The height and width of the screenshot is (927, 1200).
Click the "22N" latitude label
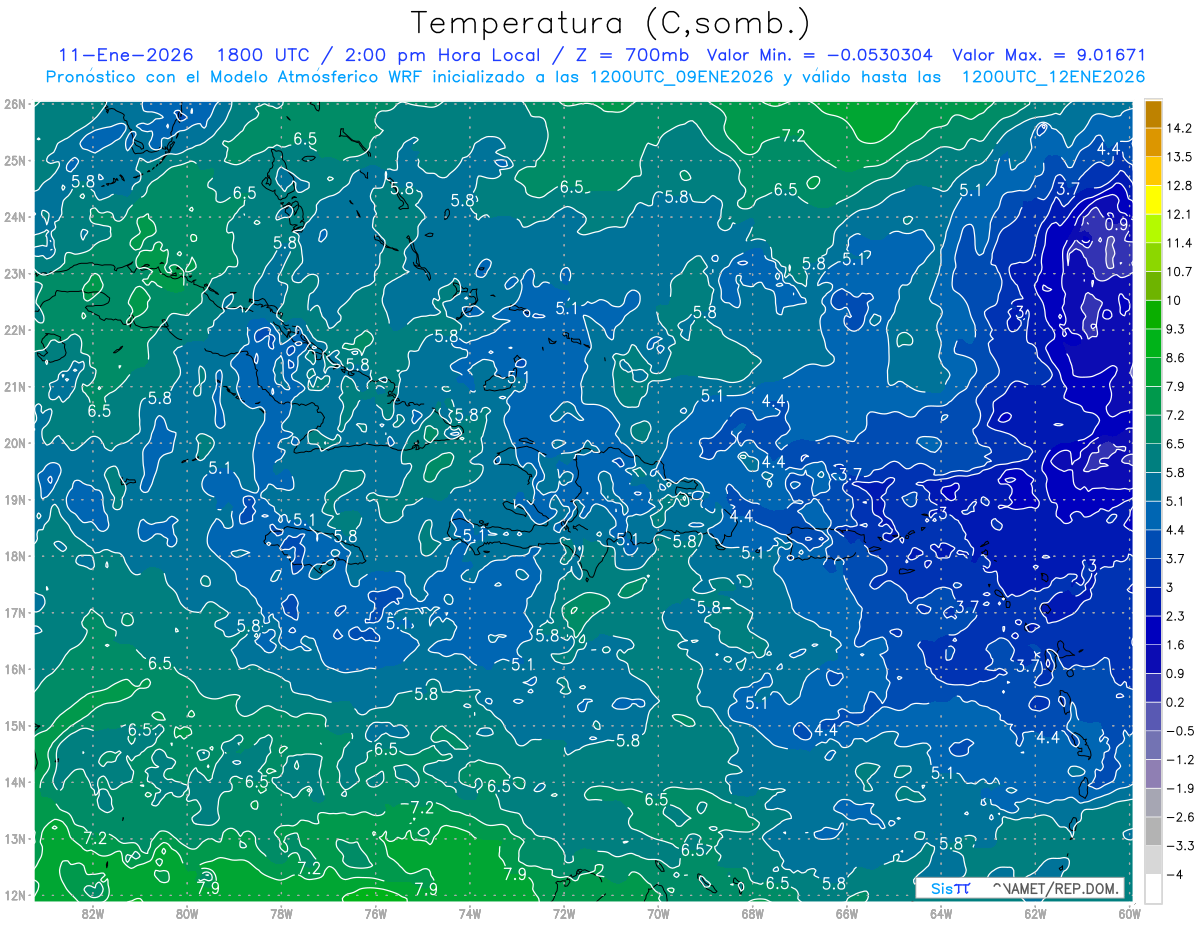click(14, 329)
